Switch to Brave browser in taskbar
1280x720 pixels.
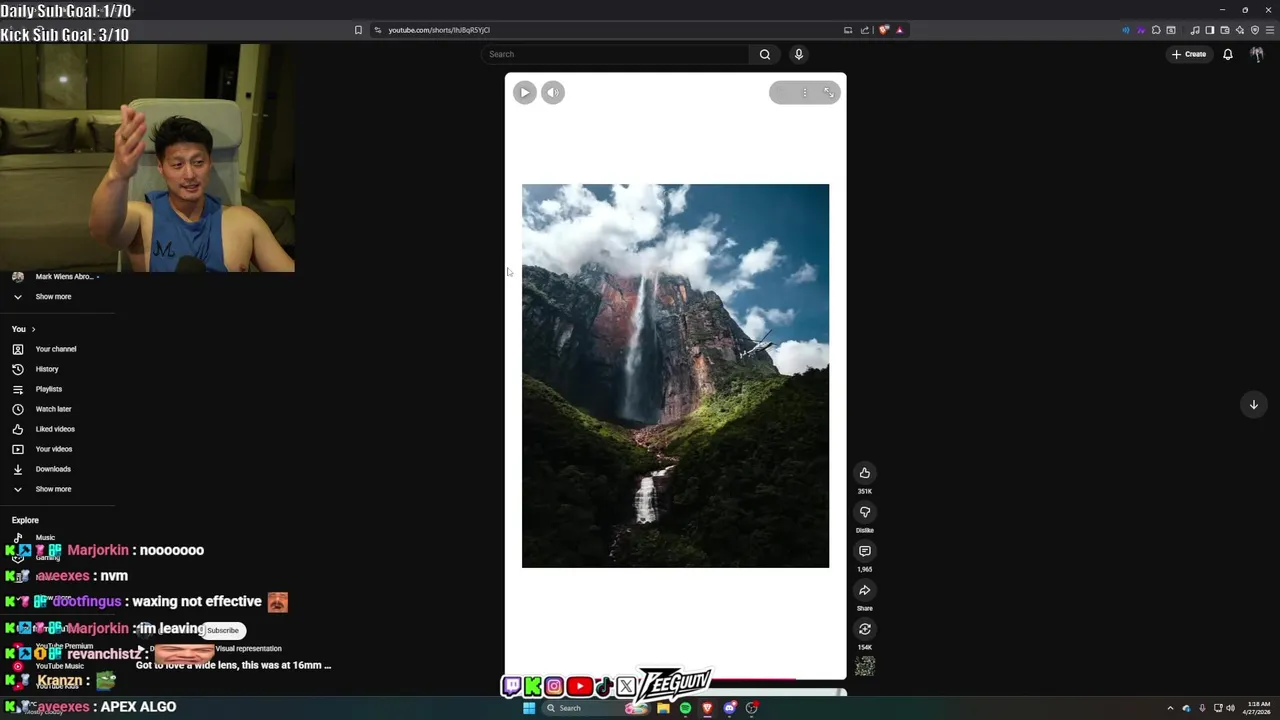click(x=707, y=708)
